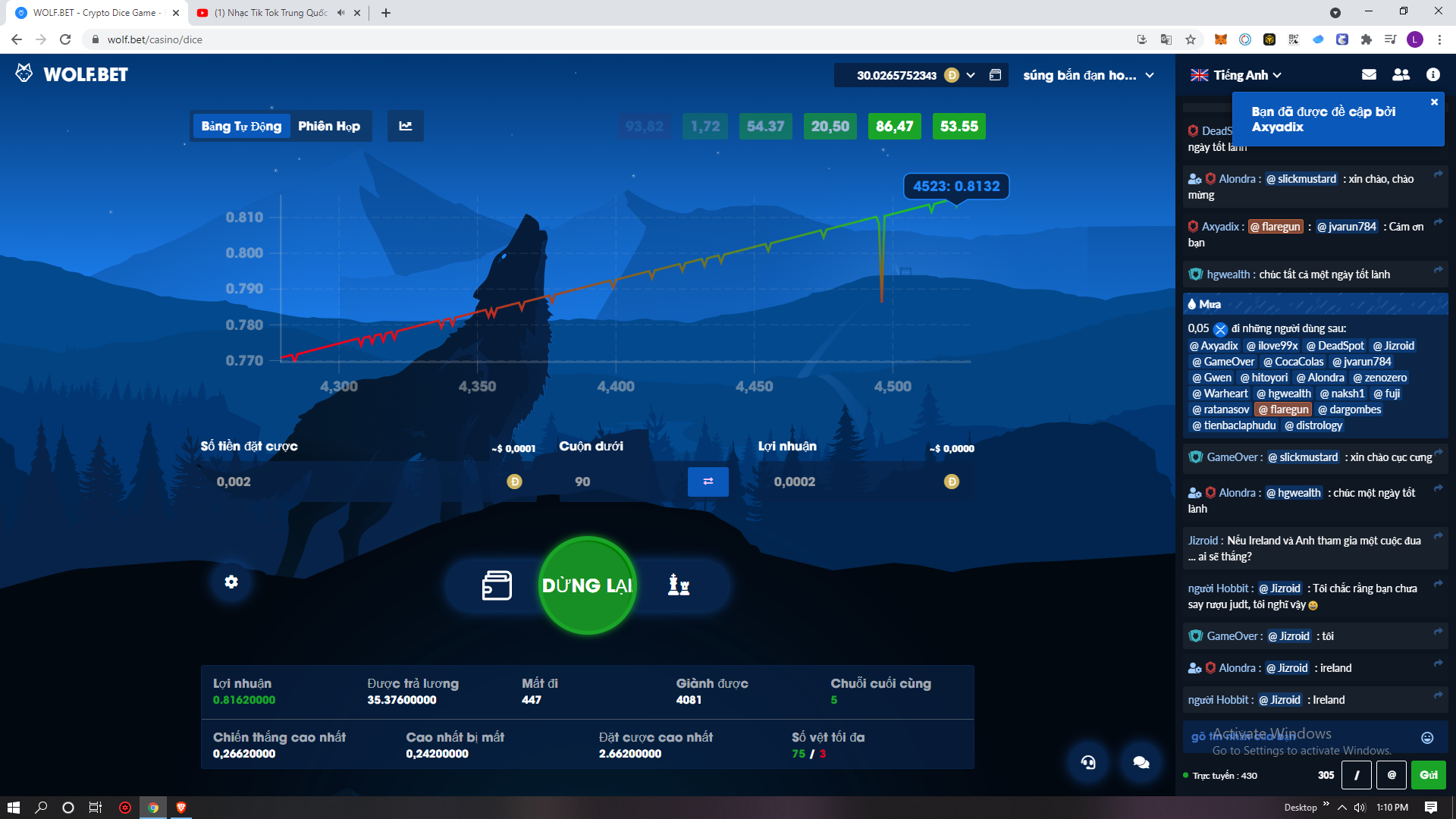The image size is (1456, 819).
Task: Open the strategy chess pieces icon
Action: coord(679,585)
